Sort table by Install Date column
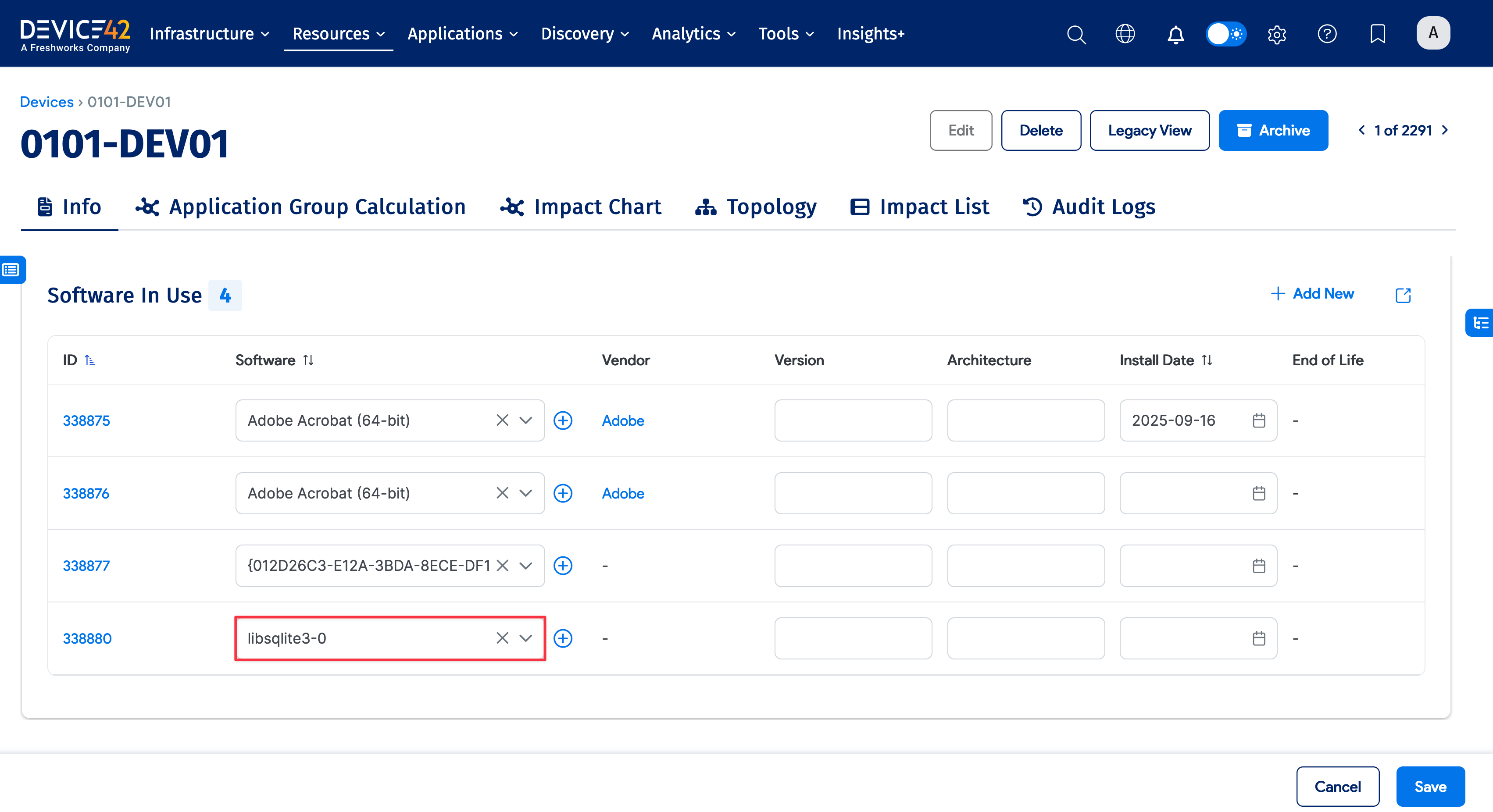The height and width of the screenshot is (812, 1493). (1207, 360)
